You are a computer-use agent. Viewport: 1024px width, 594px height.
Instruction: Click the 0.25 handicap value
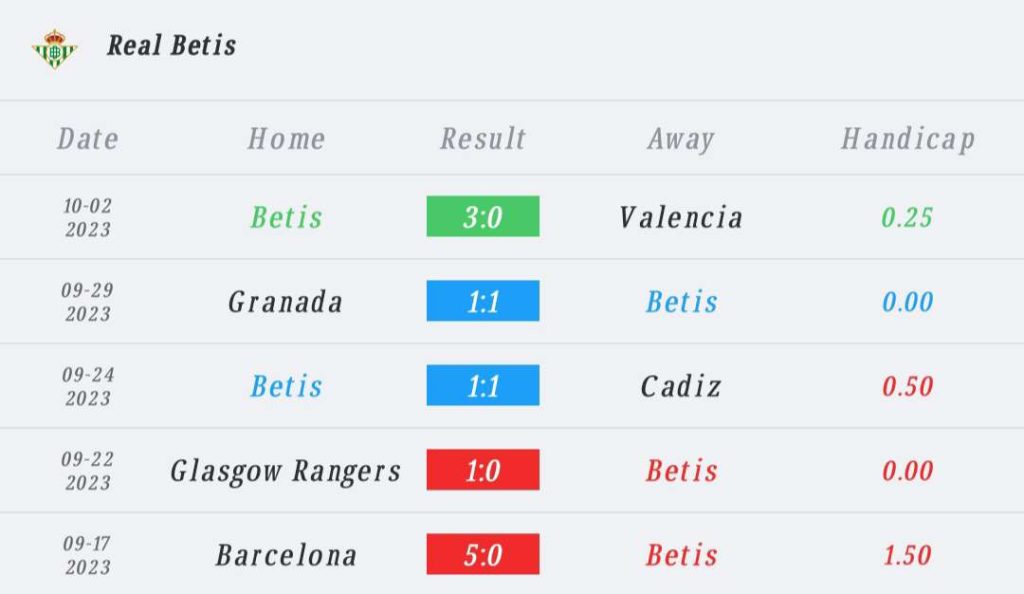point(907,217)
